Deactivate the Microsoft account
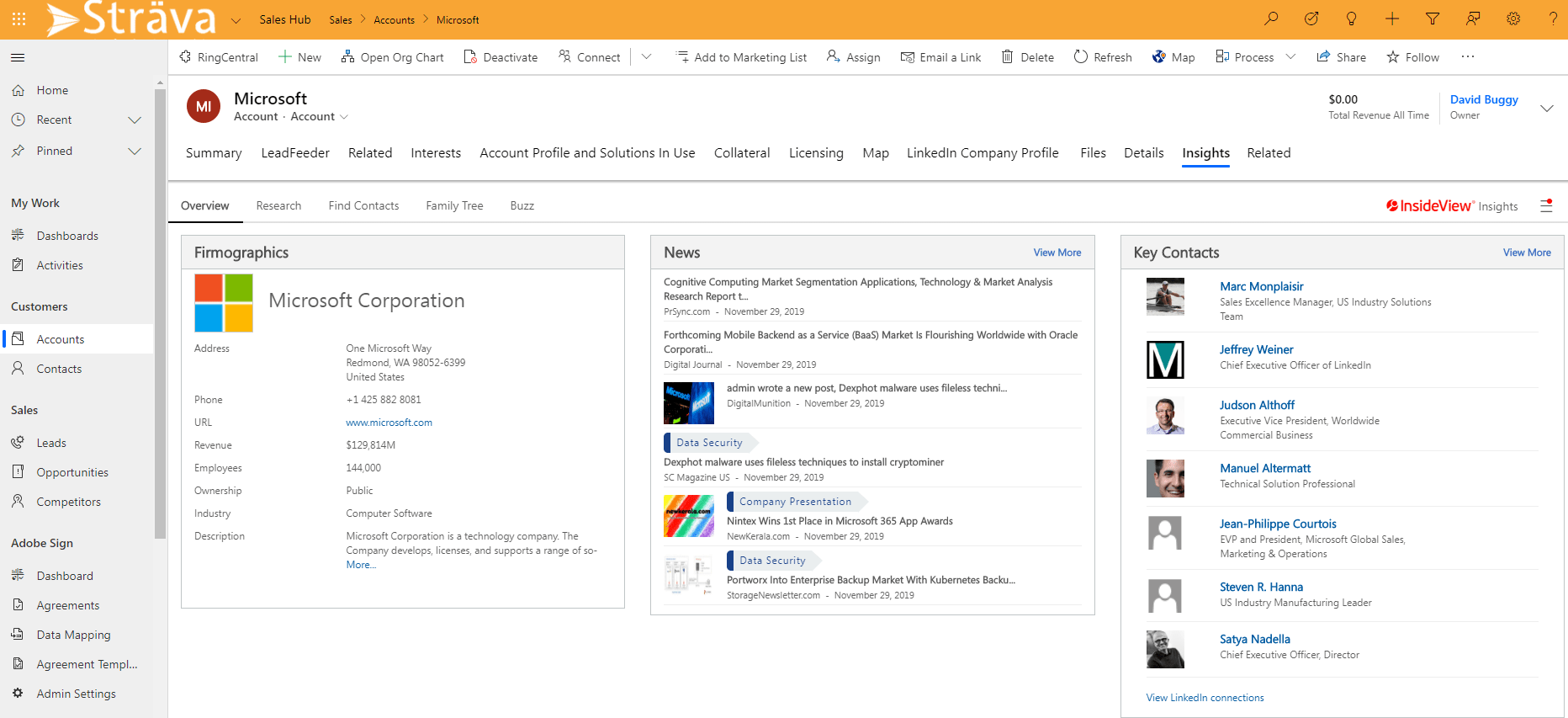Image resolution: width=1568 pixels, height=718 pixels. pyautogui.click(x=501, y=57)
